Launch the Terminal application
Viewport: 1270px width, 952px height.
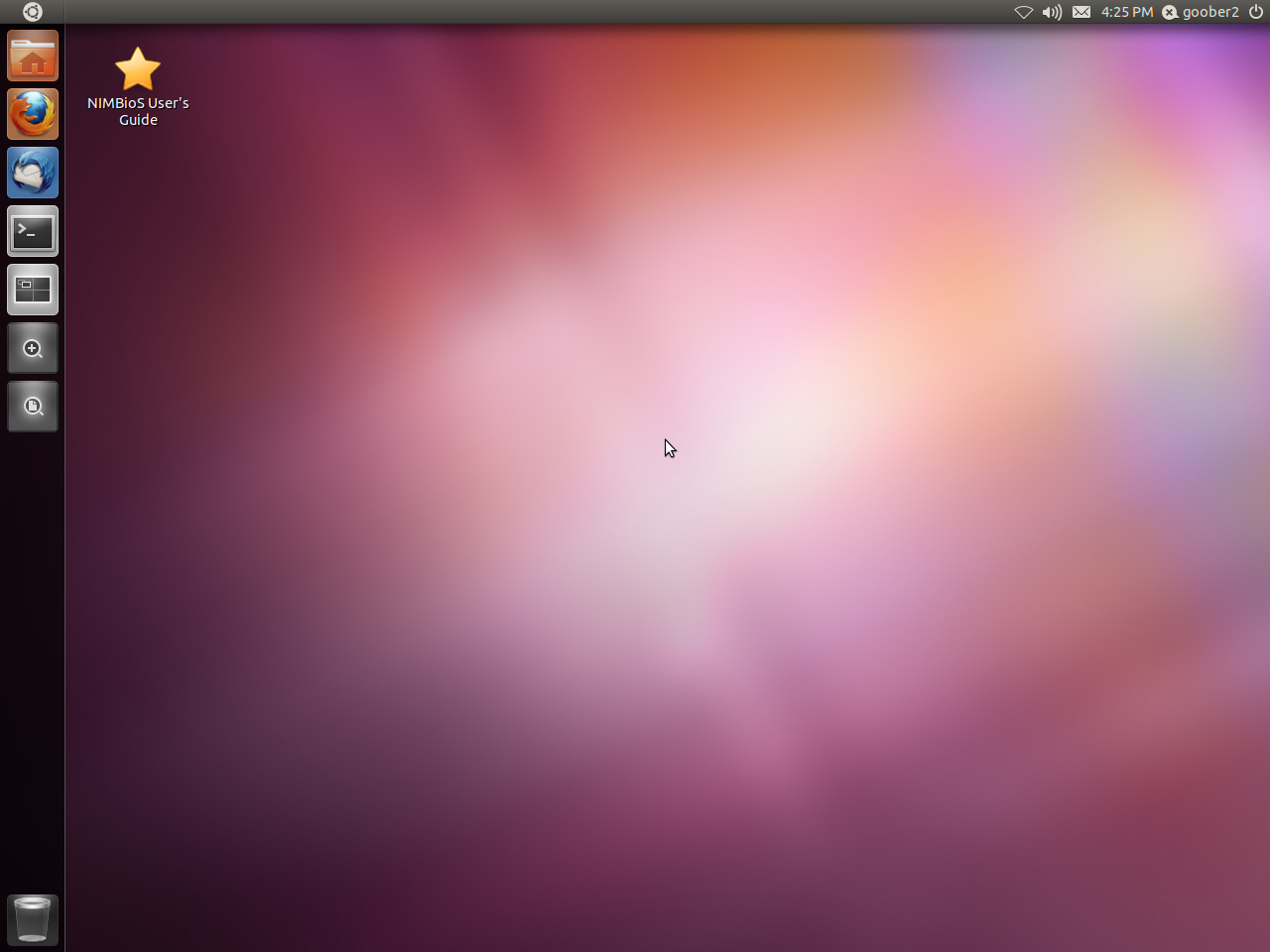[x=33, y=232]
